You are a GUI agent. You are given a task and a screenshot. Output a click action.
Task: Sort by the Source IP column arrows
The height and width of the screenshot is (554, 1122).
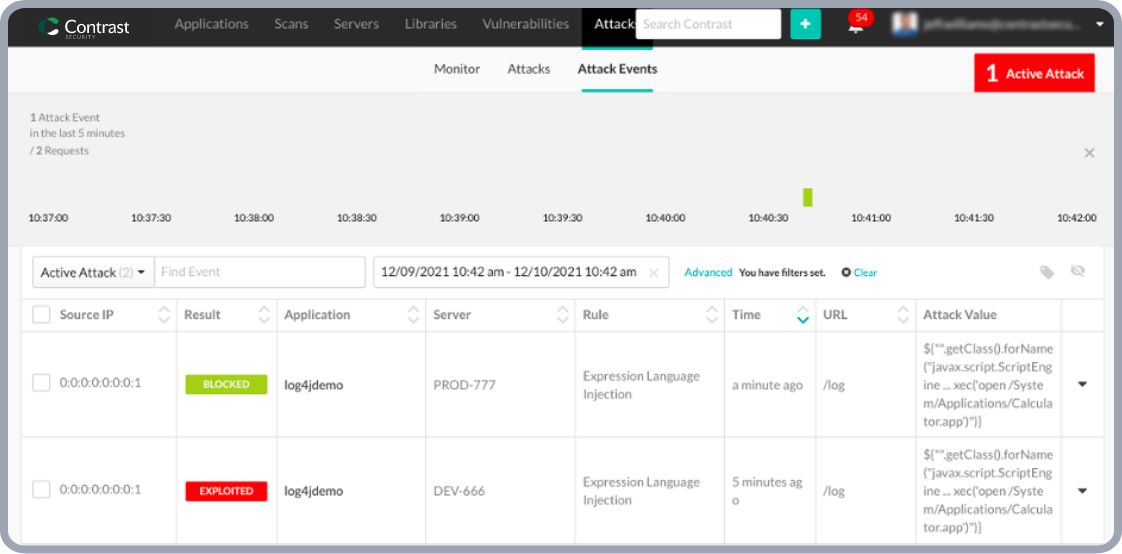[x=164, y=315]
